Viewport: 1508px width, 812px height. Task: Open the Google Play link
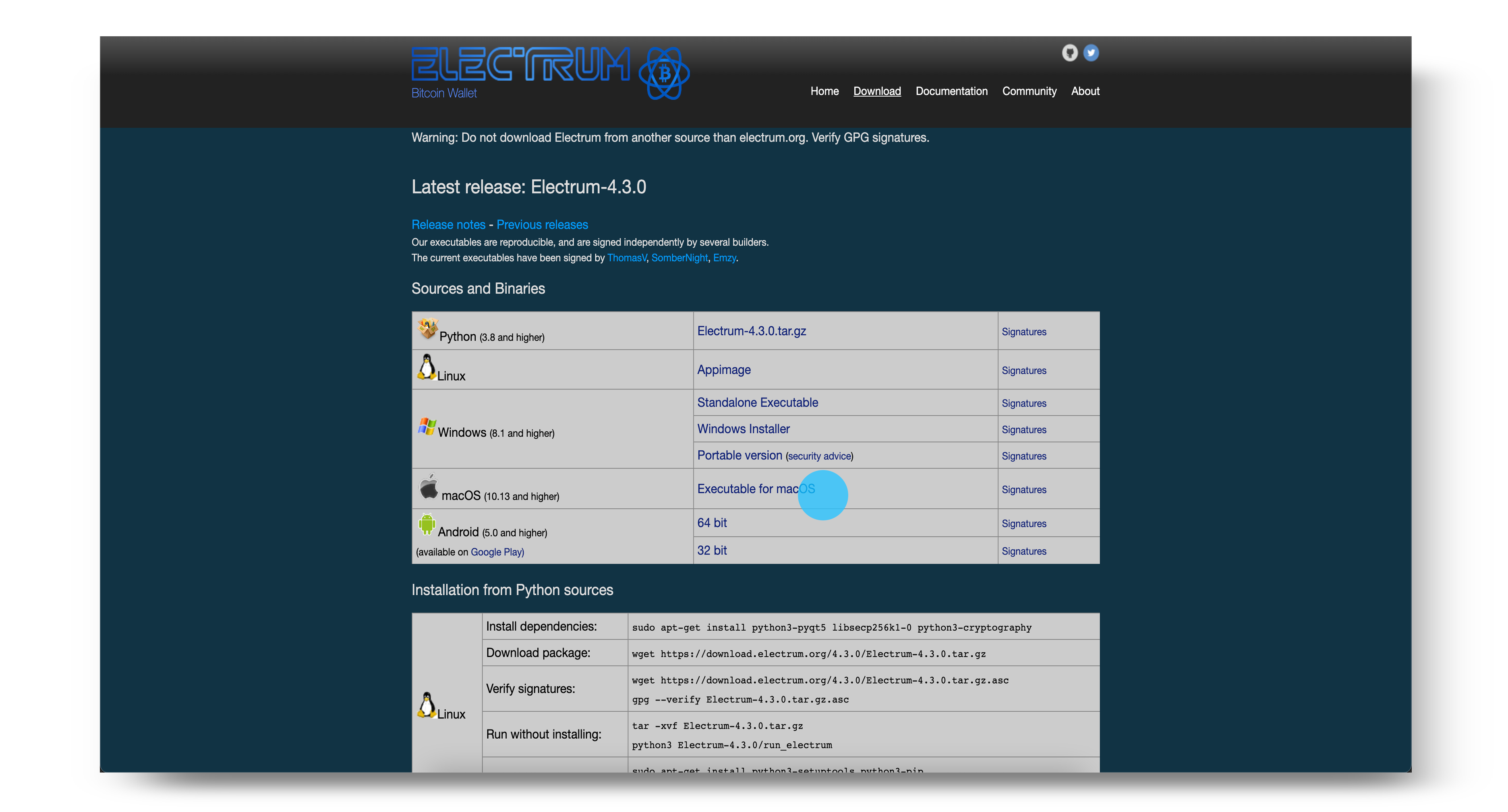pyautogui.click(x=497, y=551)
